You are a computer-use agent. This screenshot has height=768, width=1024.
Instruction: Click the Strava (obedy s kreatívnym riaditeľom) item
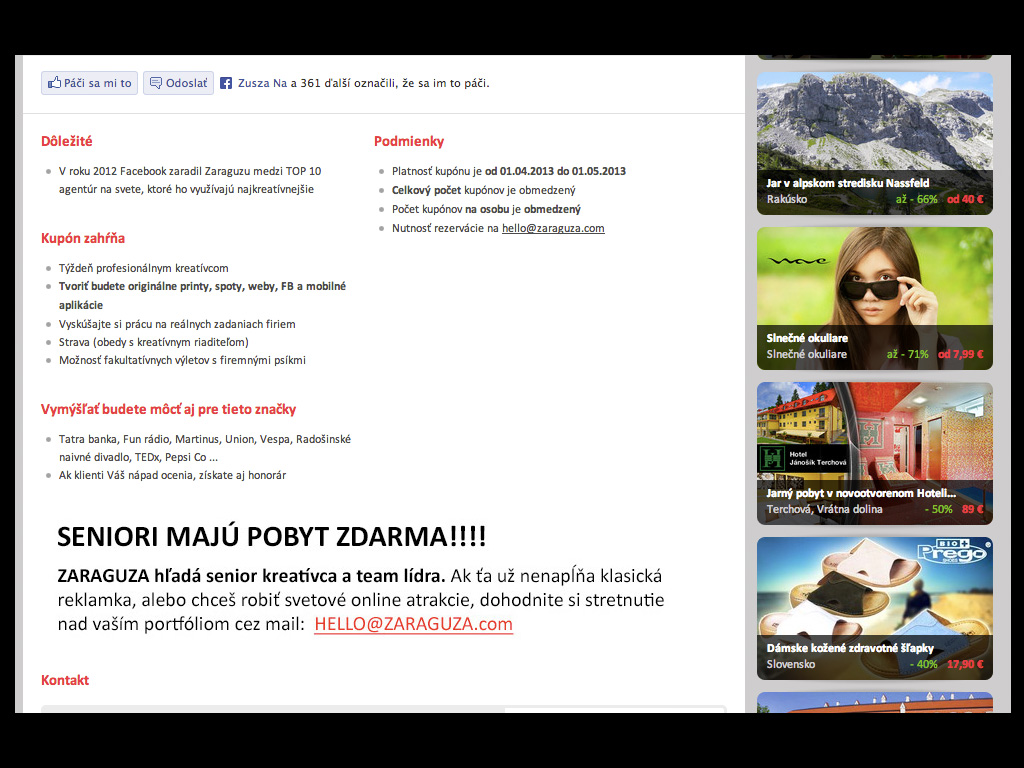[153, 342]
